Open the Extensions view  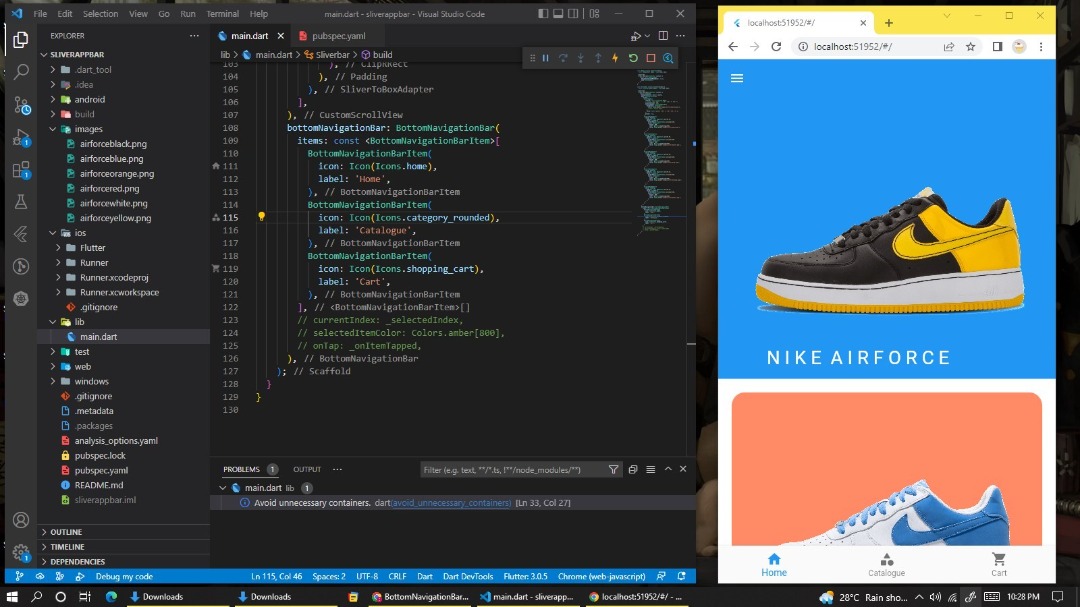[x=21, y=169]
